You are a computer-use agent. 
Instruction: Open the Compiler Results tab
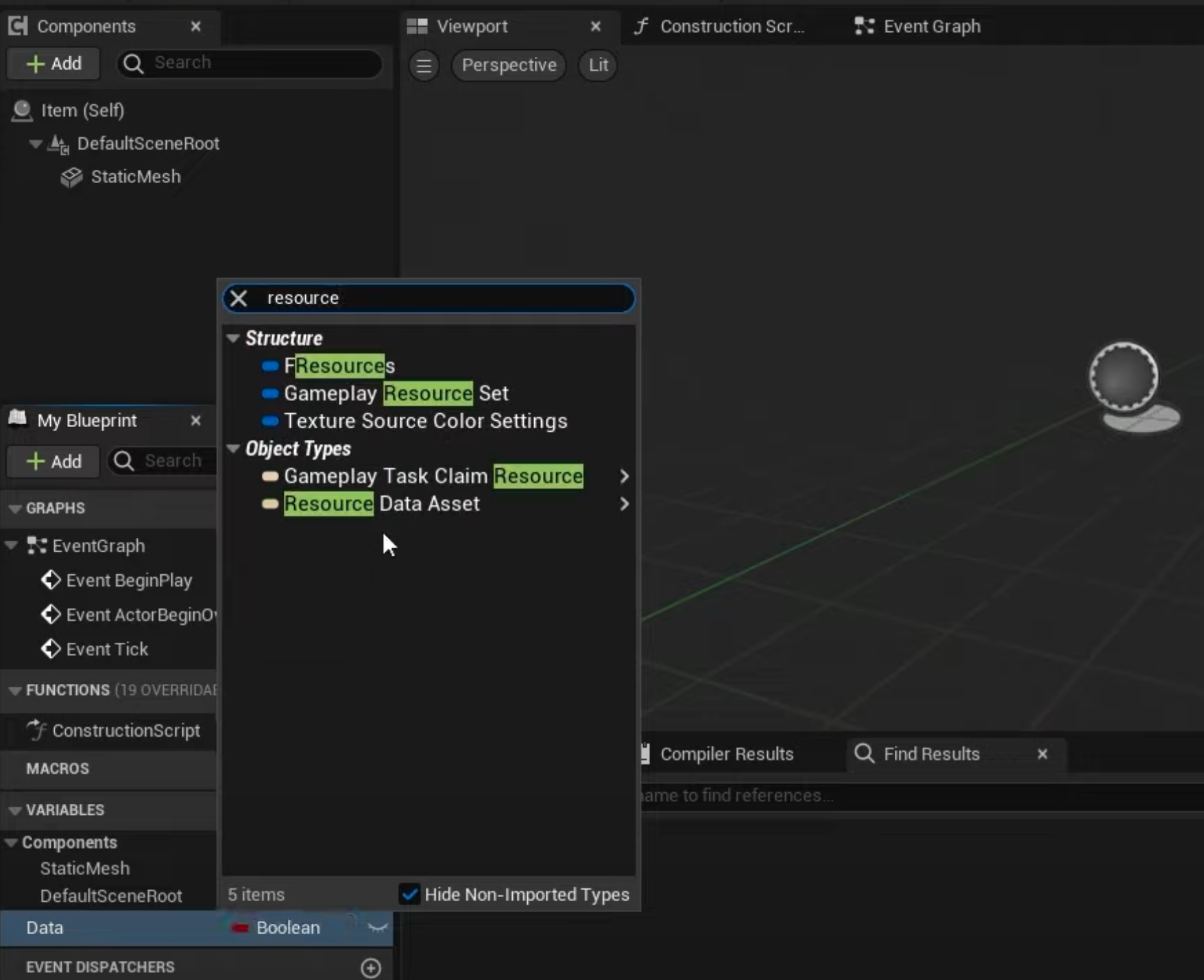pos(725,754)
